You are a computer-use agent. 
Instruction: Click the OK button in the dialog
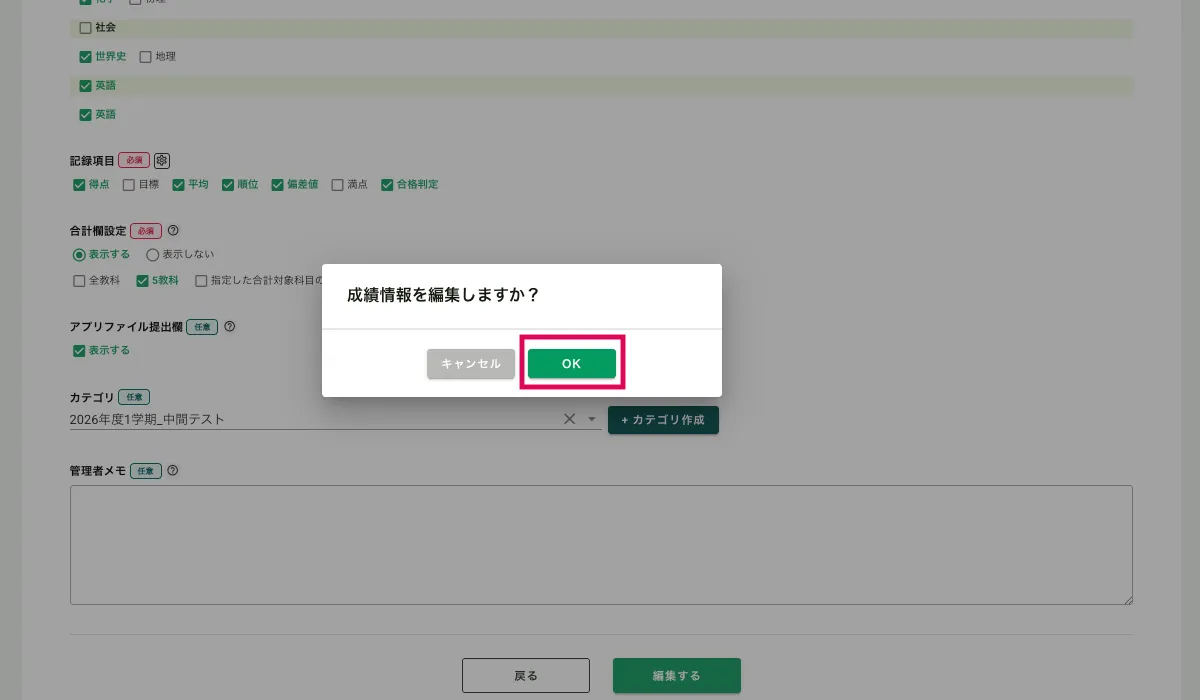coord(571,364)
